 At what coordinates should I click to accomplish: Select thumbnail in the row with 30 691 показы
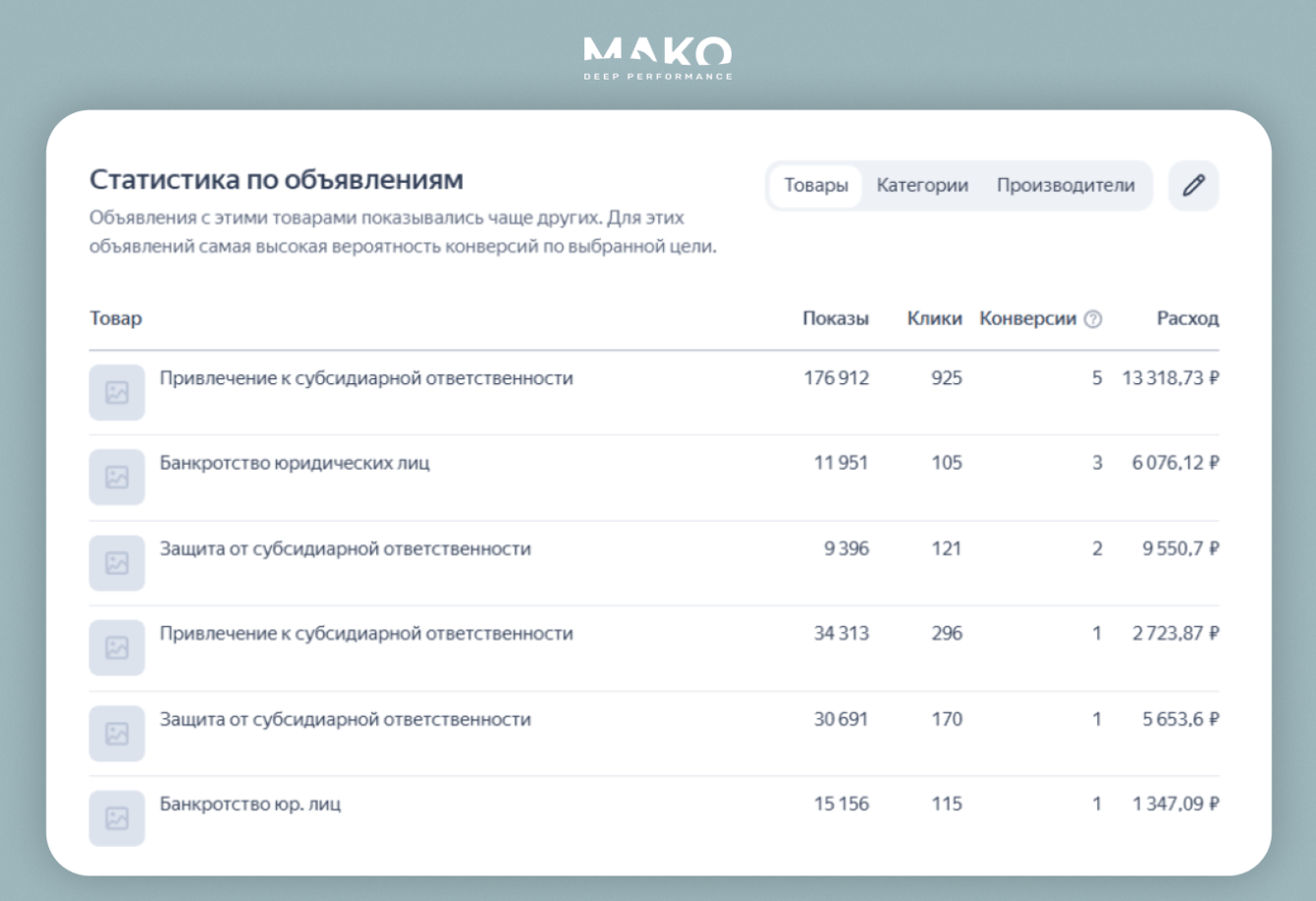pos(117,733)
